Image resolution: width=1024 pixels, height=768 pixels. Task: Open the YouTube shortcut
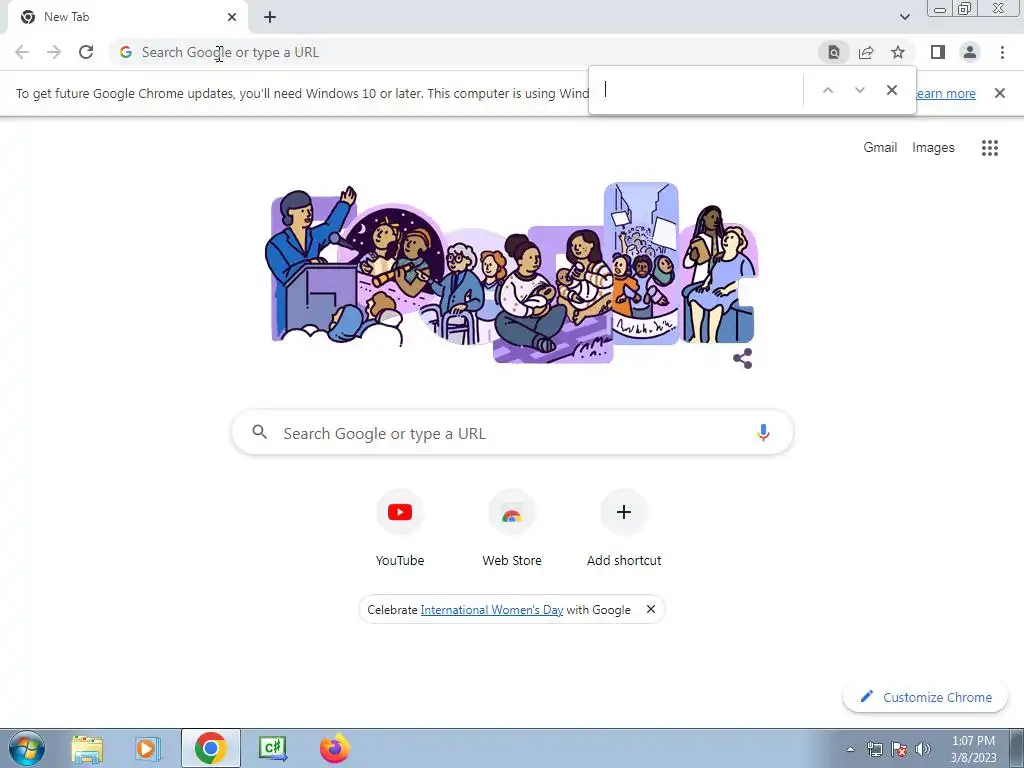pyautogui.click(x=400, y=527)
